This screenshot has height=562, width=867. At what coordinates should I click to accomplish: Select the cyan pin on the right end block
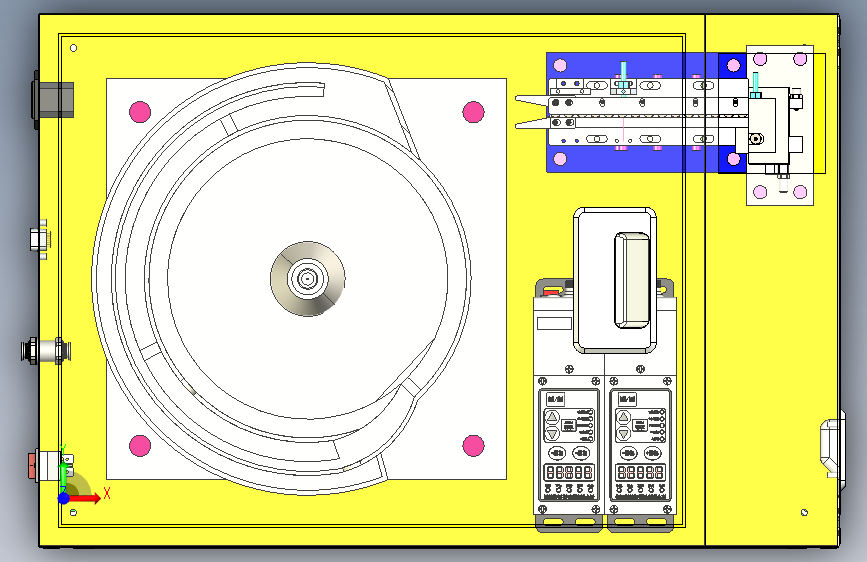755,85
